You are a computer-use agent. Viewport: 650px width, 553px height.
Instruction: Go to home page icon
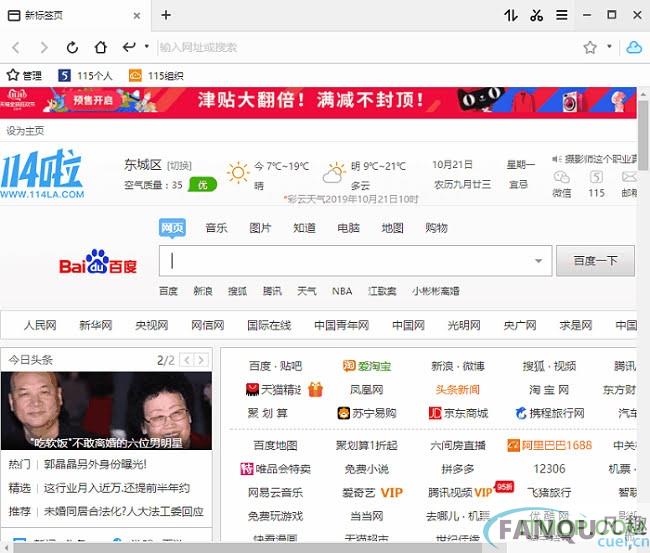[101, 47]
